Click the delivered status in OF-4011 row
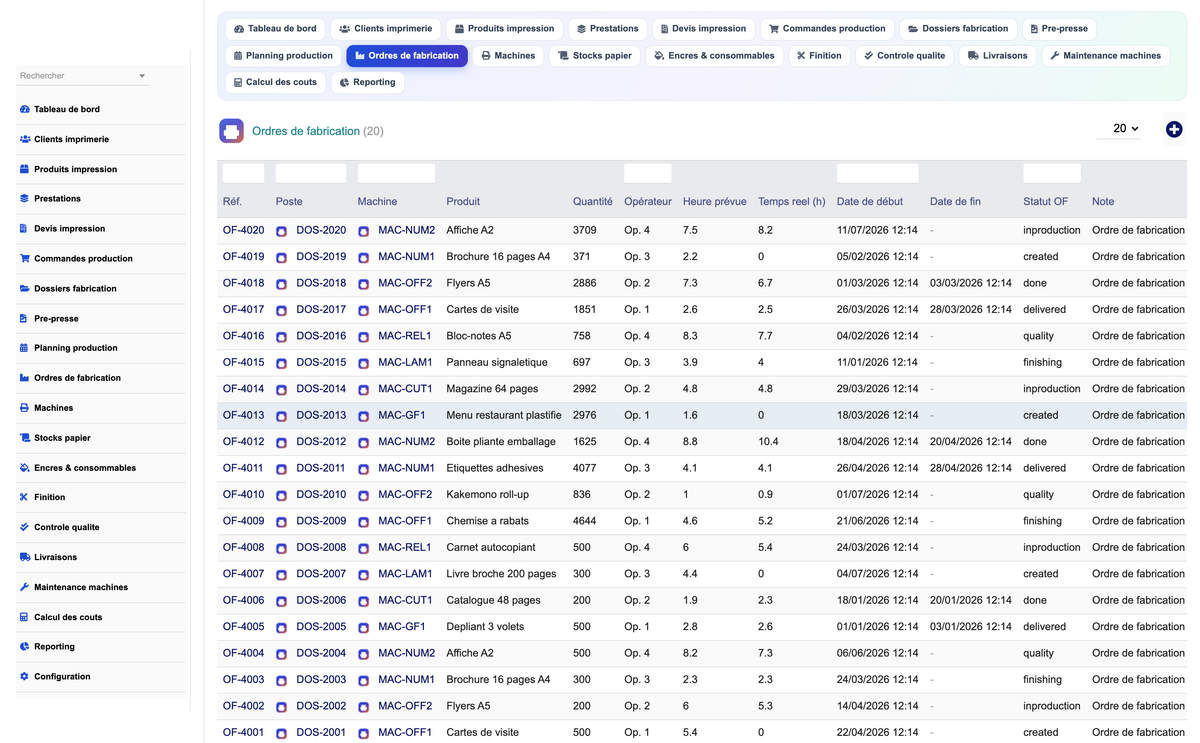The height and width of the screenshot is (743, 1200). point(1044,468)
